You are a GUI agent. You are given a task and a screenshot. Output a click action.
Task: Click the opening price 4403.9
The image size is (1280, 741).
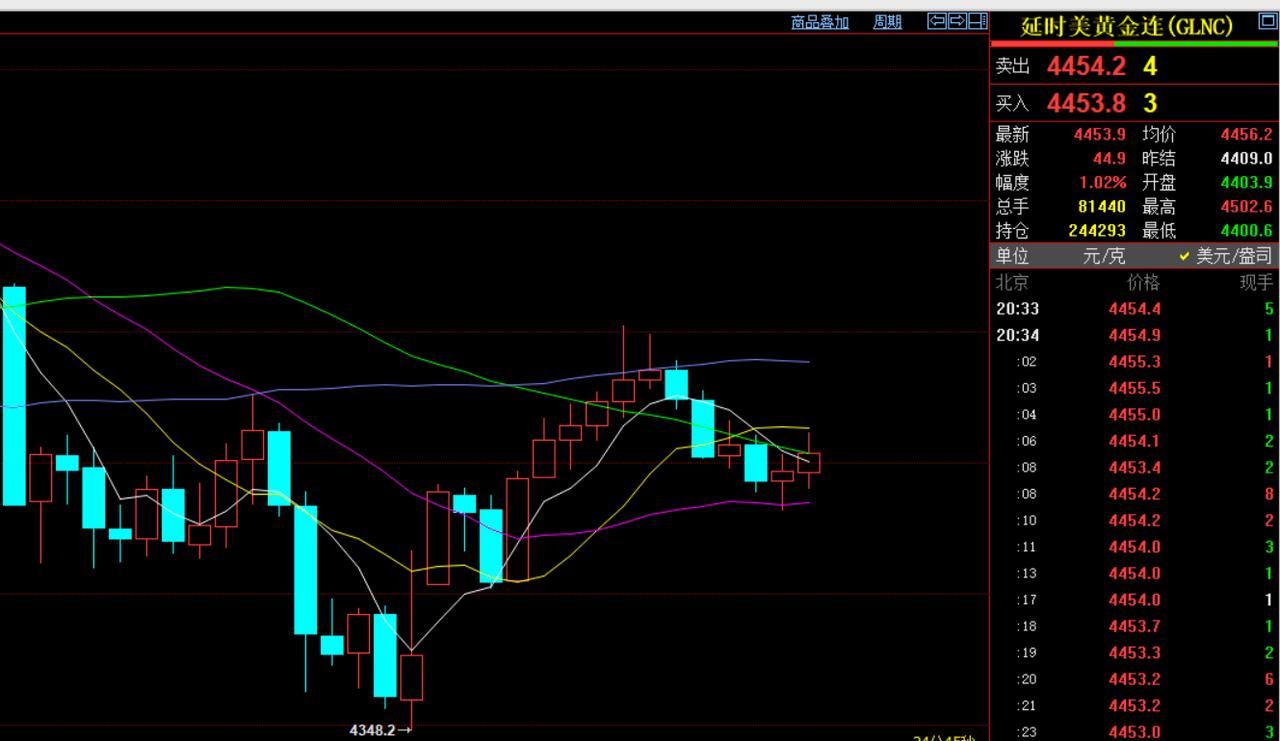click(x=1246, y=183)
